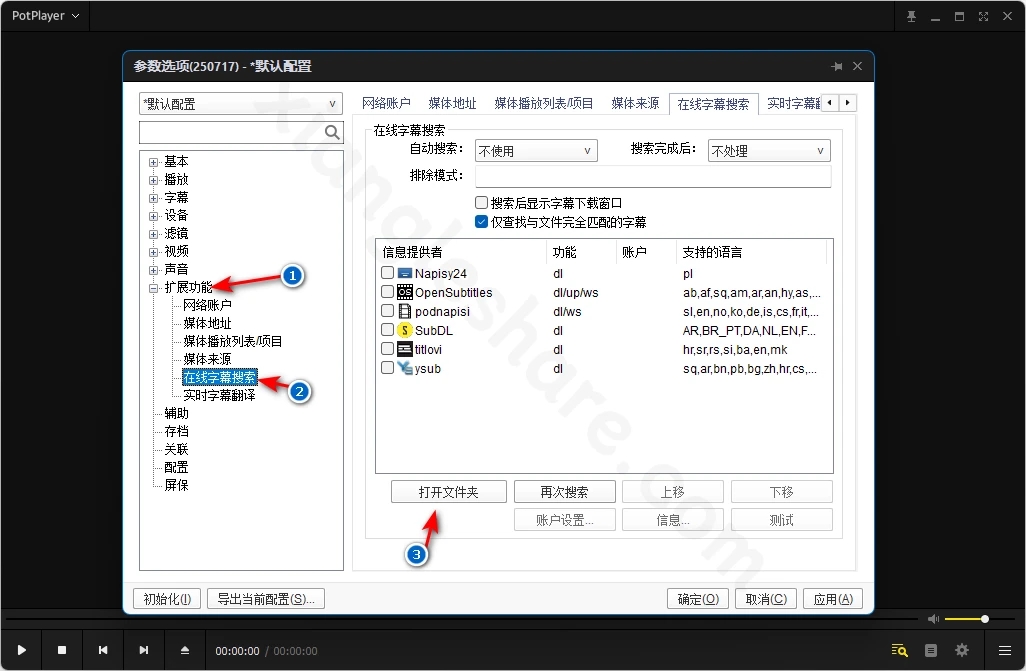Click the Play button in player bar
1026x671 pixels.
coord(22,650)
